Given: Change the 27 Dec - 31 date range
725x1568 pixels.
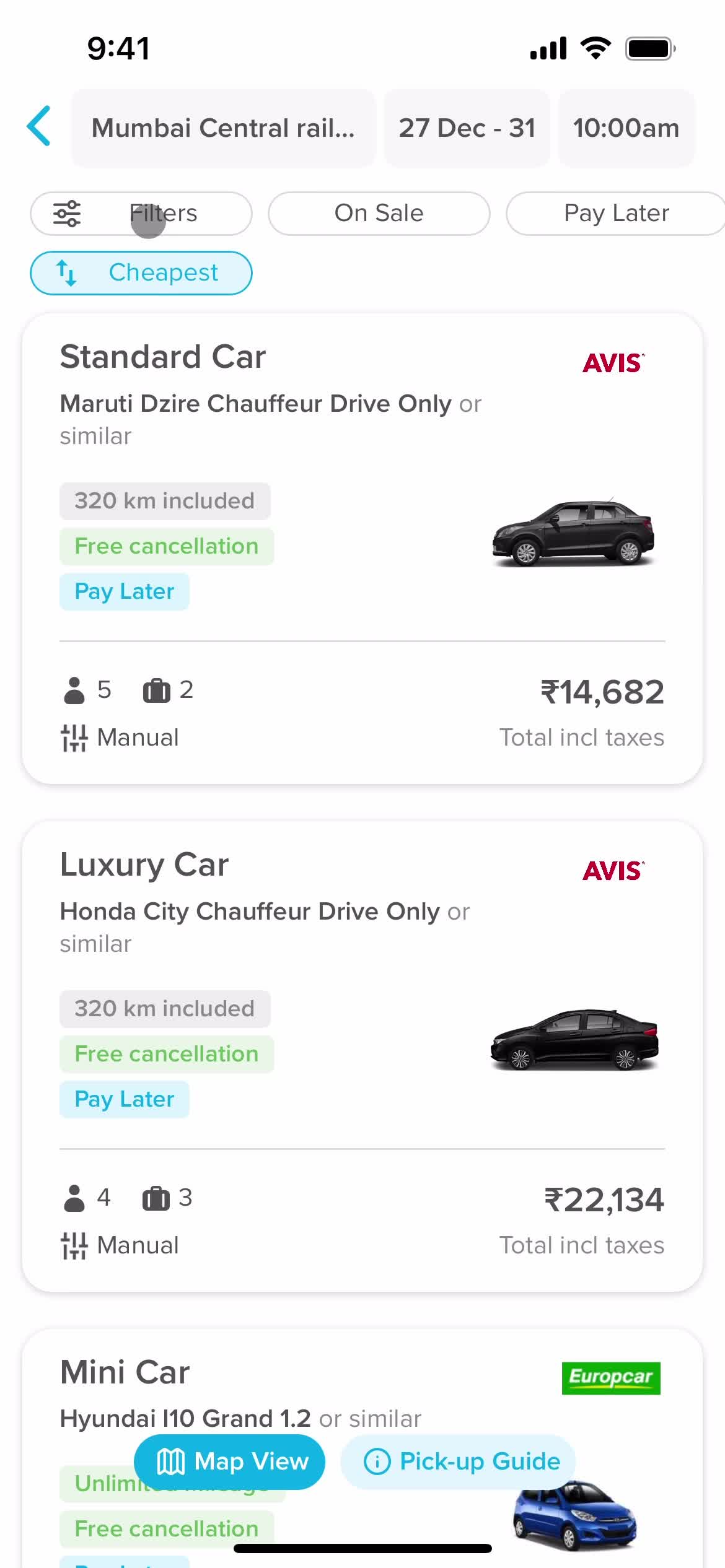Looking at the screenshot, I should pyautogui.click(x=467, y=128).
